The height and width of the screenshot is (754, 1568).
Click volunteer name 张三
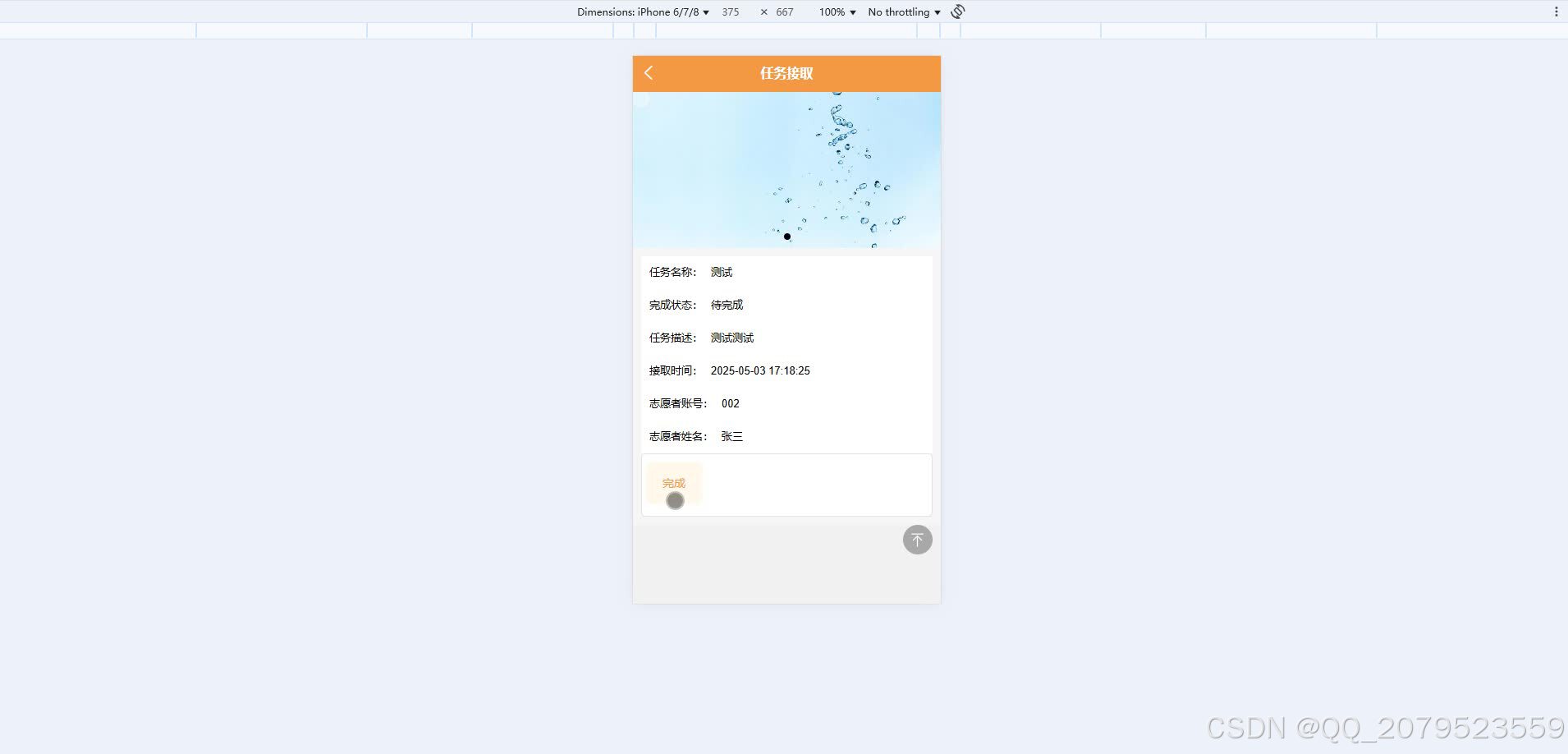731,436
